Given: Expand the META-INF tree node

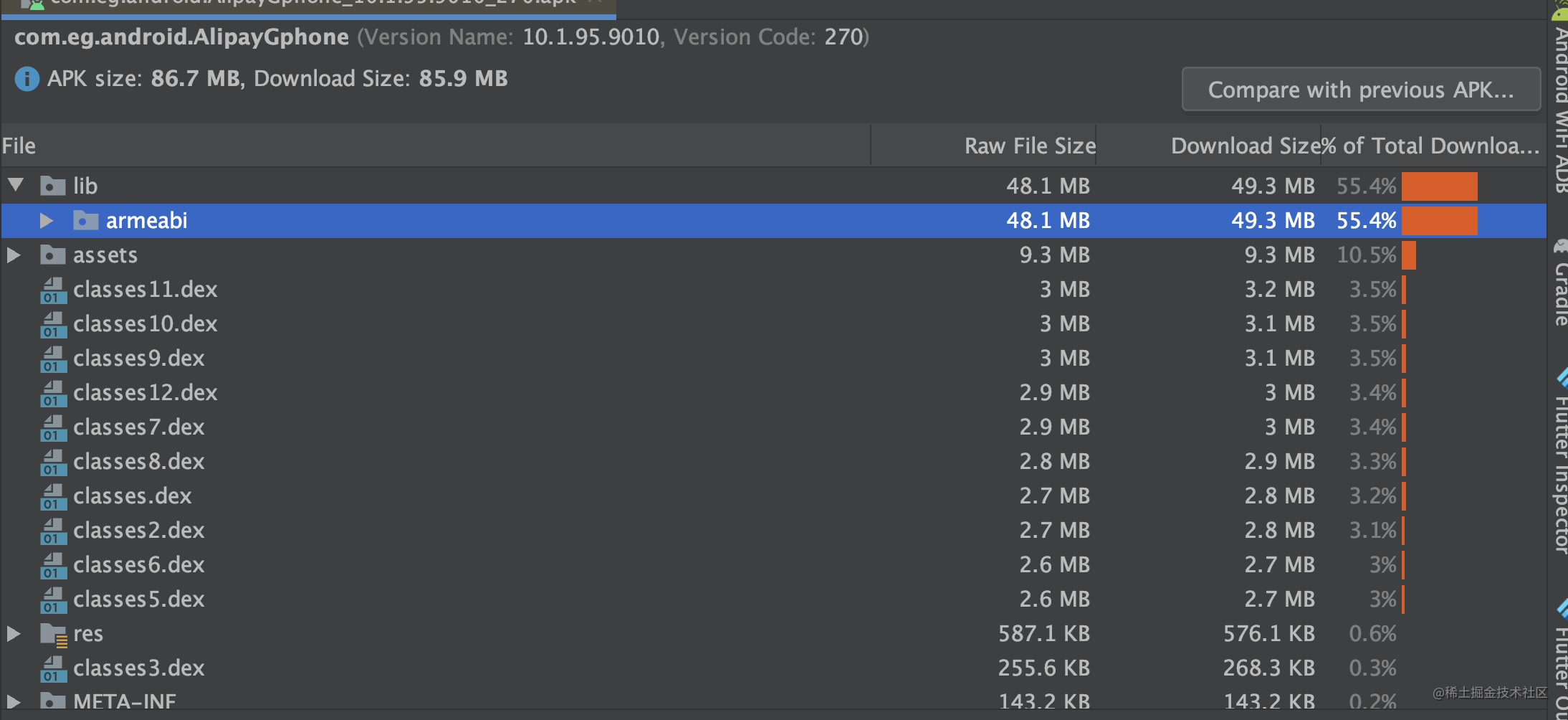Looking at the screenshot, I should 14,701.
